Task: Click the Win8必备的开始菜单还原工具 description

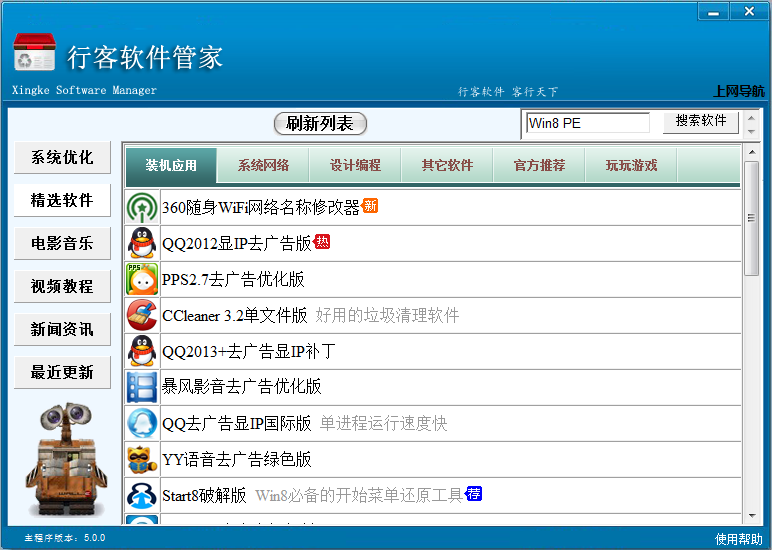Action: coord(359,495)
